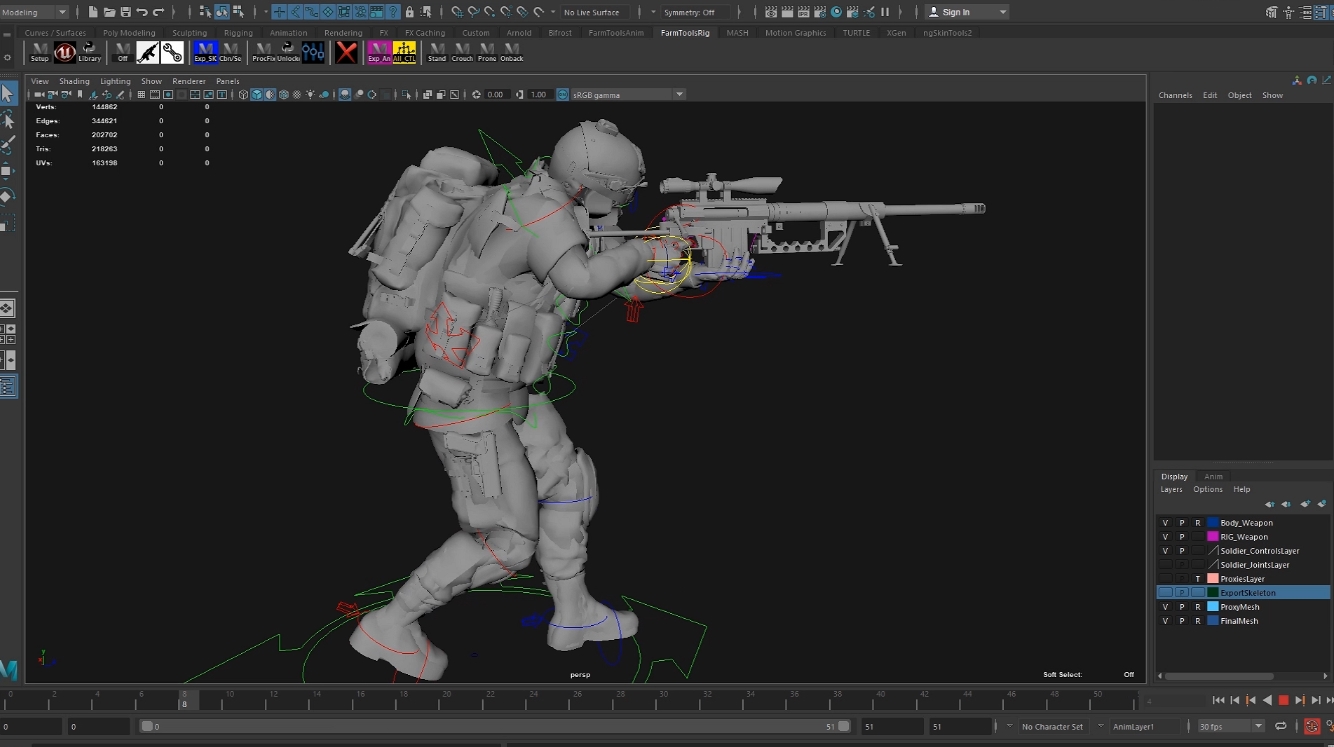Viewport: 1334px width, 747px height.
Task: Switch to the Rigging shelf tab
Action: (238, 32)
